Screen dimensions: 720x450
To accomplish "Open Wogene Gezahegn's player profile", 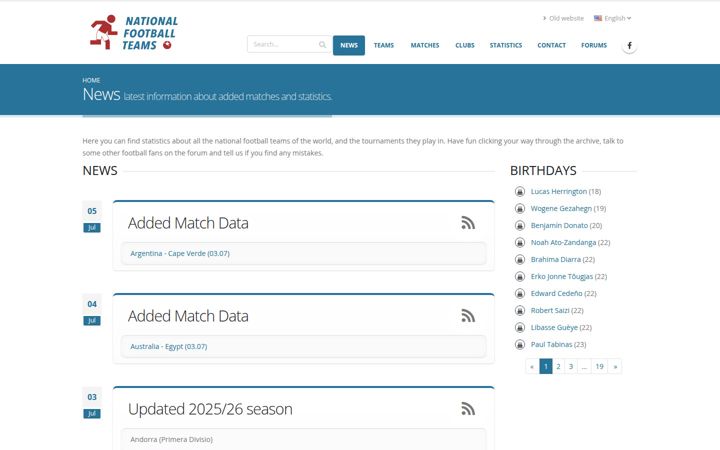I will 561,208.
